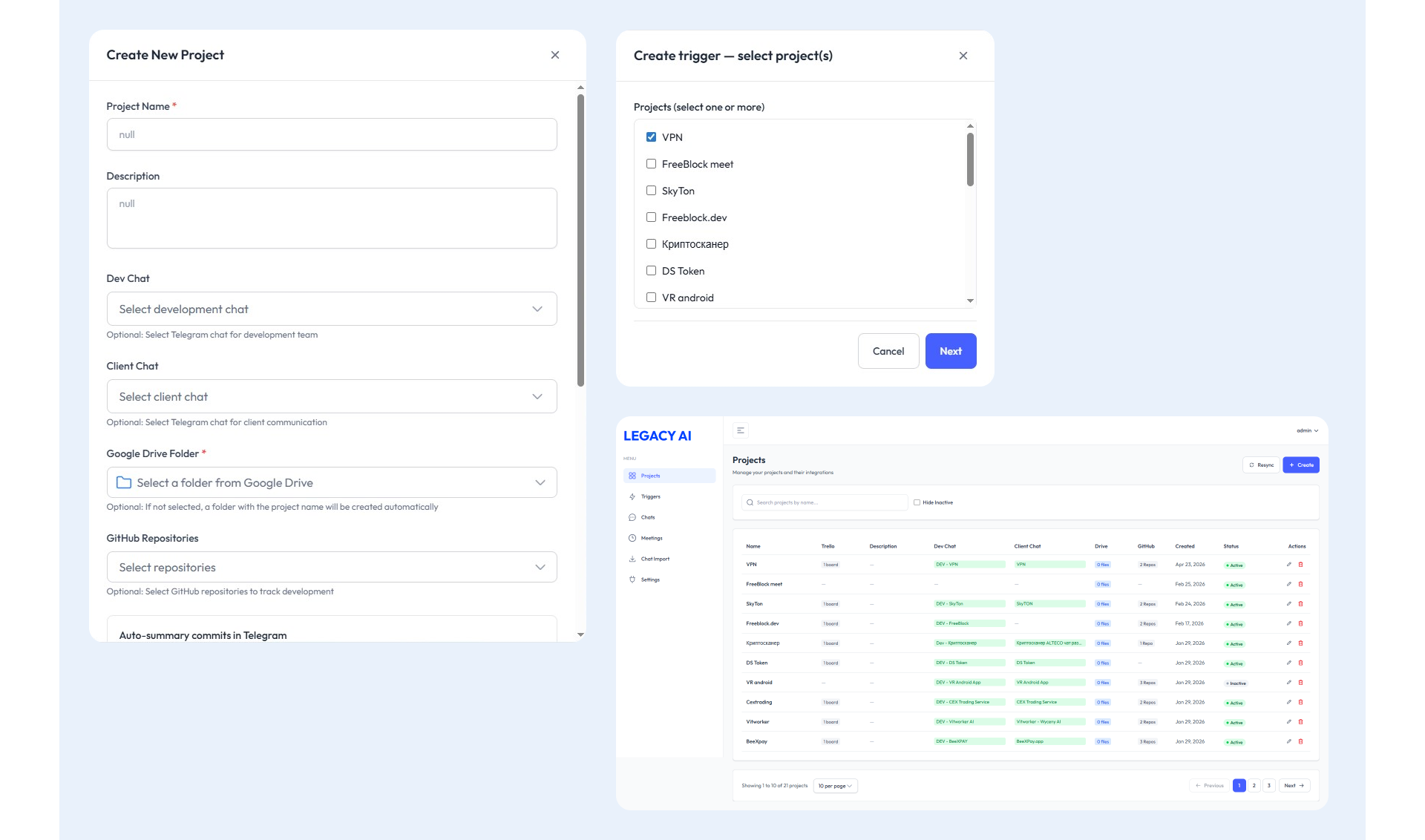Click the folder icon in Google Drive field
Image resolution: width=1425 pixels, height=840 pixels.
(124, 482)
